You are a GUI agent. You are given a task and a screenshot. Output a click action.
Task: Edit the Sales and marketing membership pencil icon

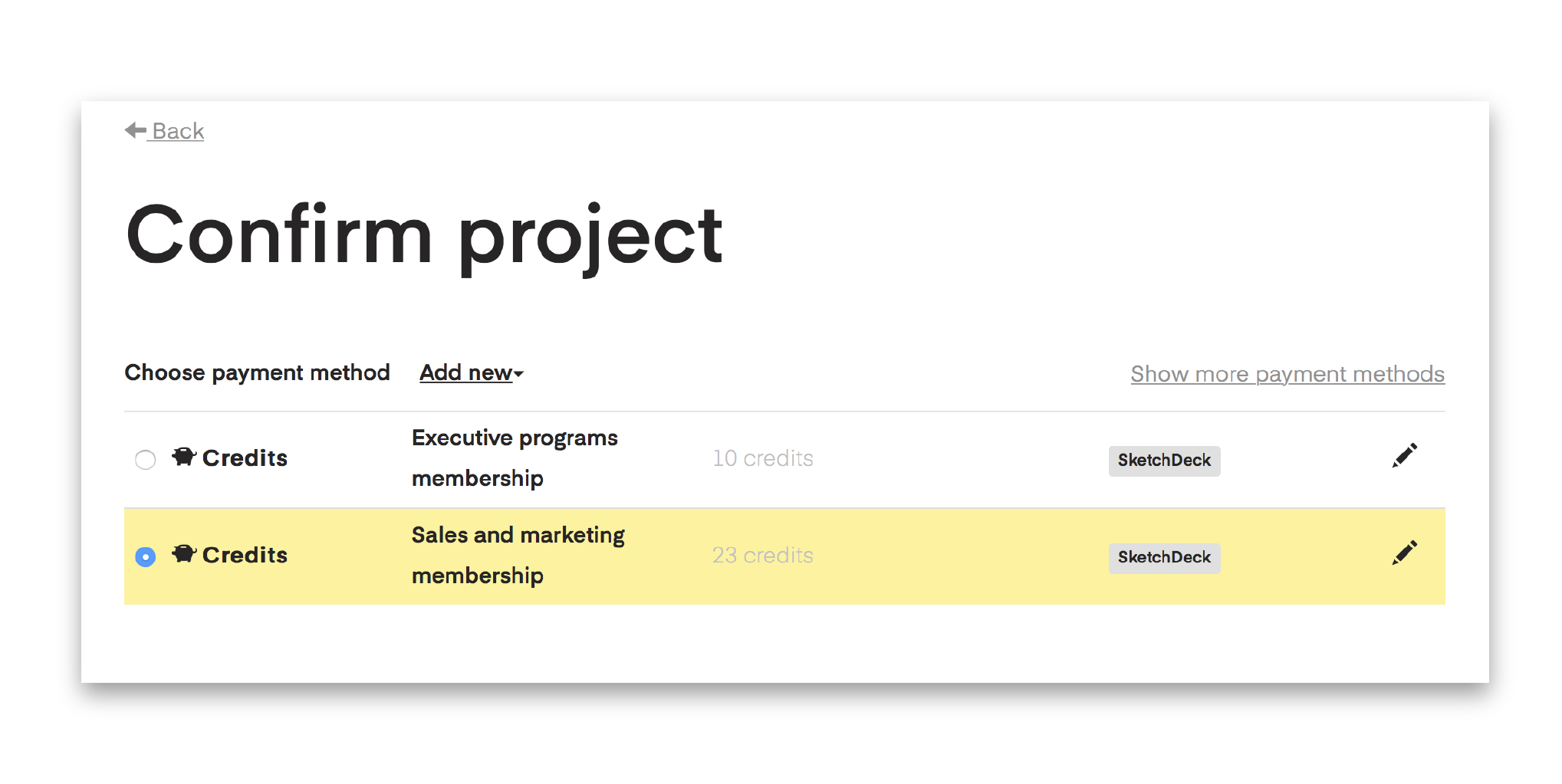pos(1404,553)
